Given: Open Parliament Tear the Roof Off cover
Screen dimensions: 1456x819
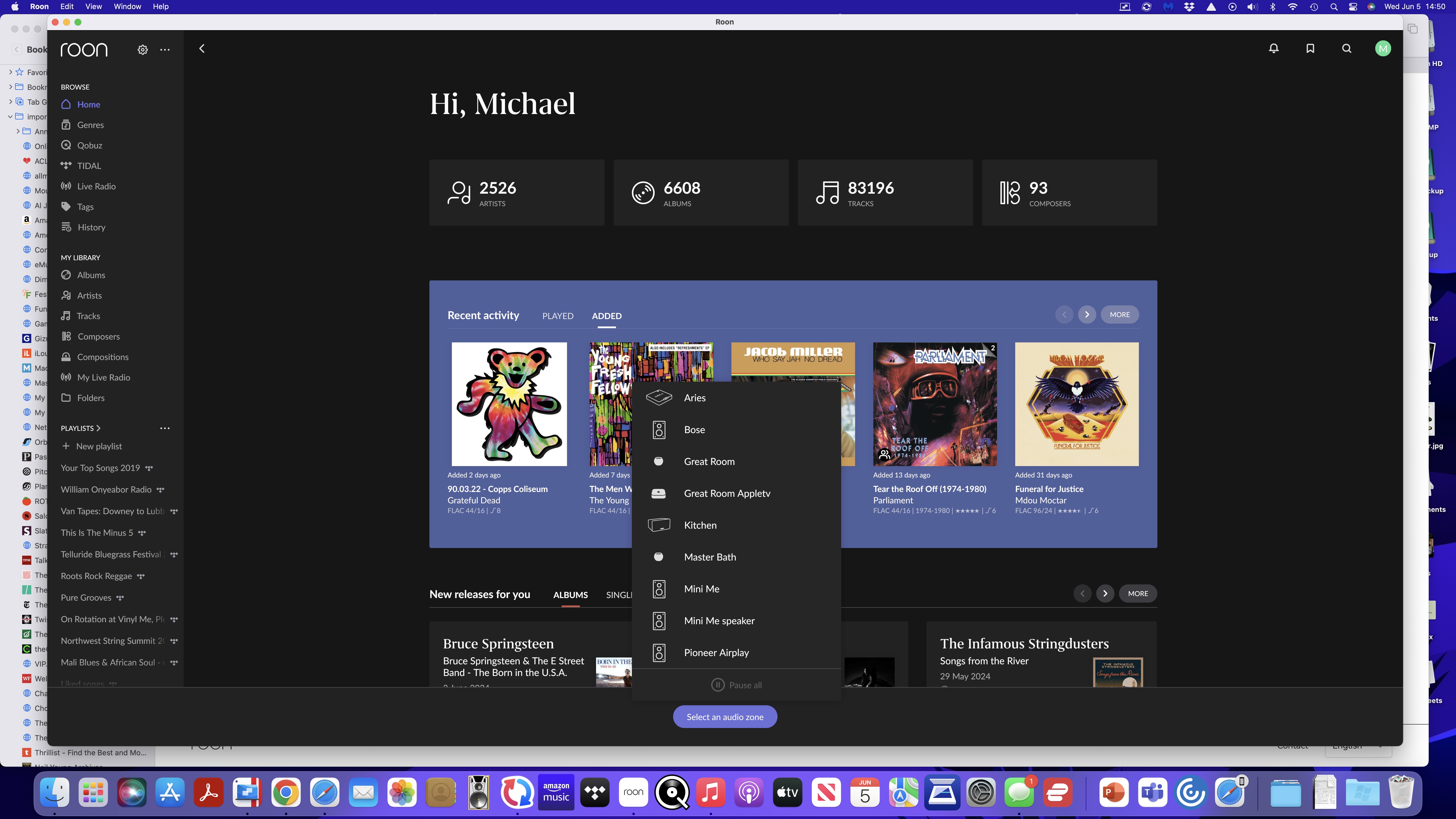Looking at the screenshot, I should (935, 404).
